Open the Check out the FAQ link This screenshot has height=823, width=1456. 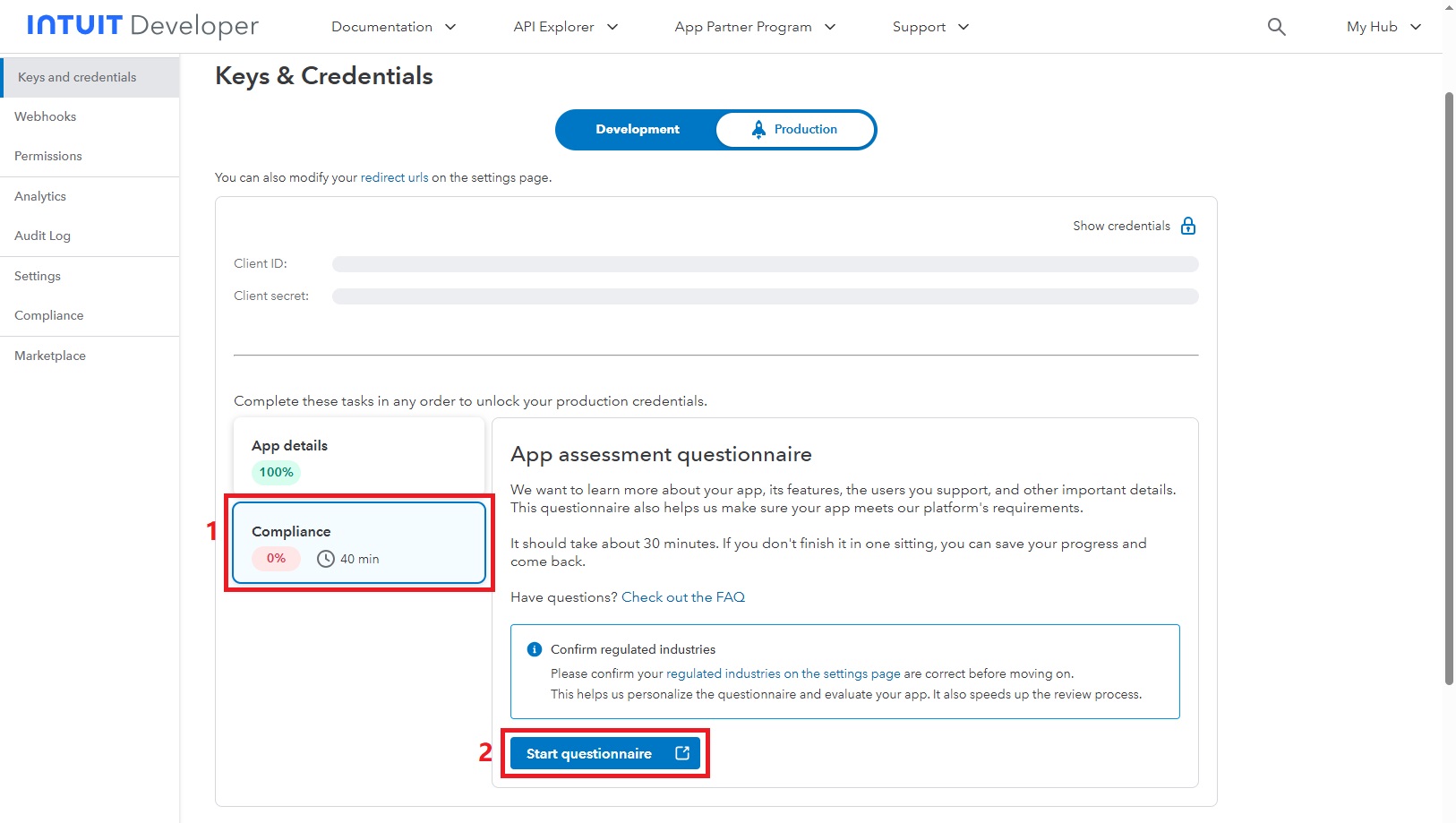(683, 597)
